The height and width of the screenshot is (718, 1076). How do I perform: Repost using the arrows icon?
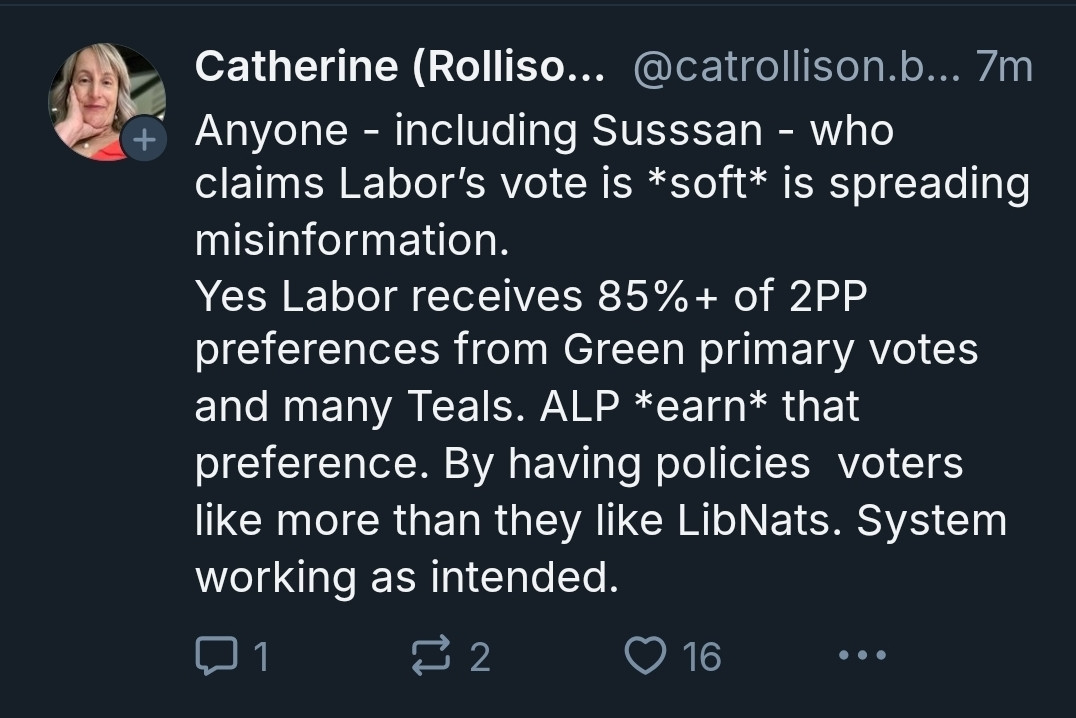pyautogui.click(x=431, y=656)
